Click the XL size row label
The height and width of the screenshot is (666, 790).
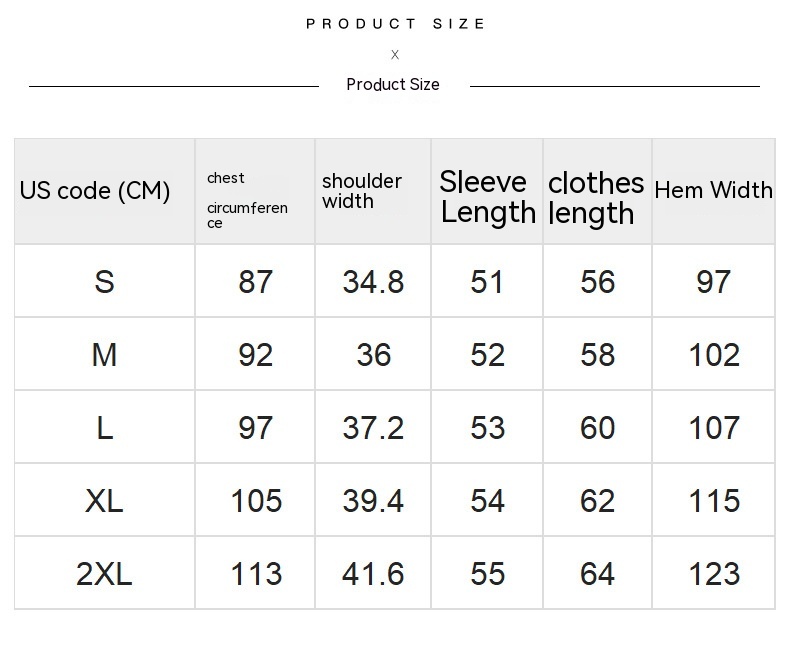(104, 501)
